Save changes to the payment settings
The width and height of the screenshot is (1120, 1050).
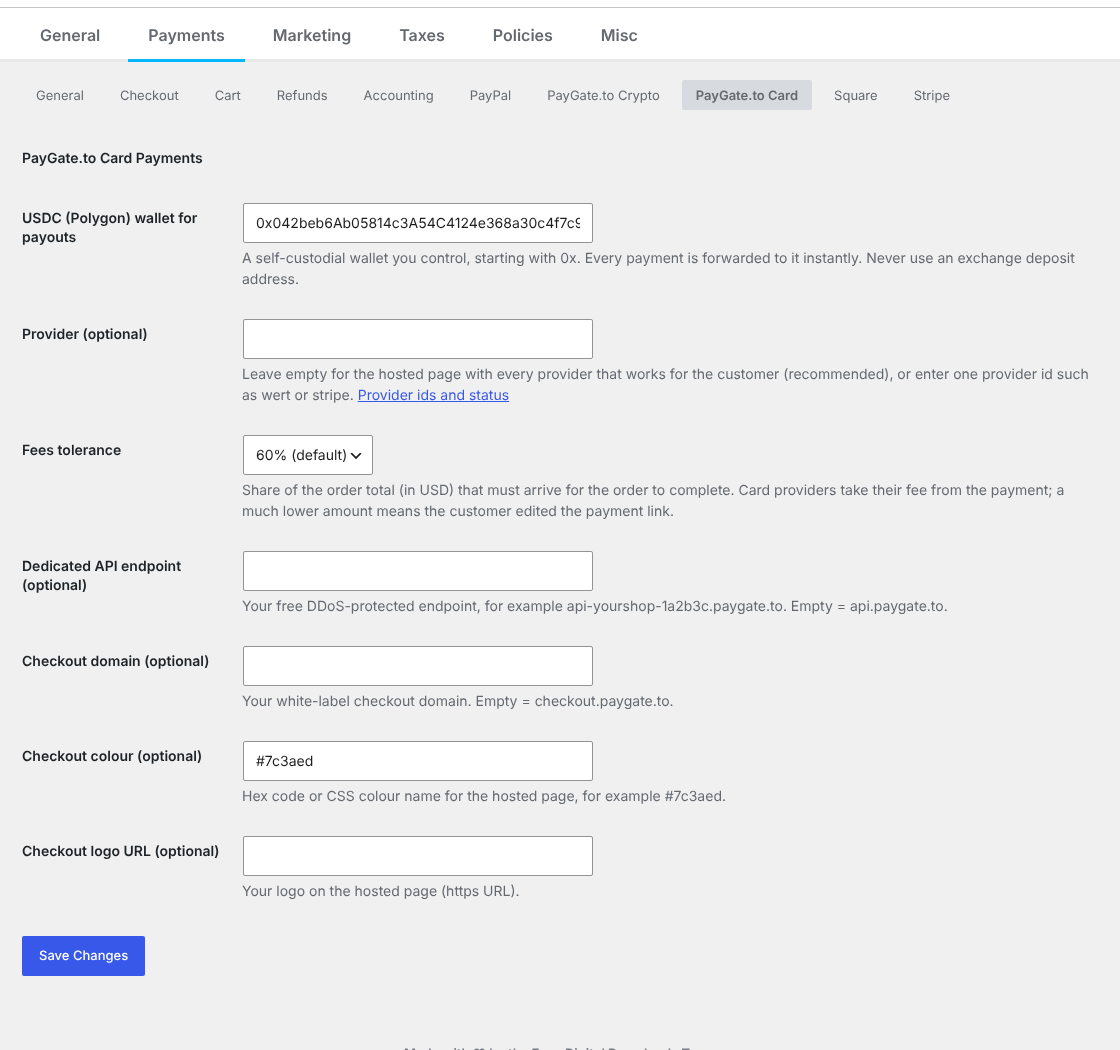click(x=84, y=956)
